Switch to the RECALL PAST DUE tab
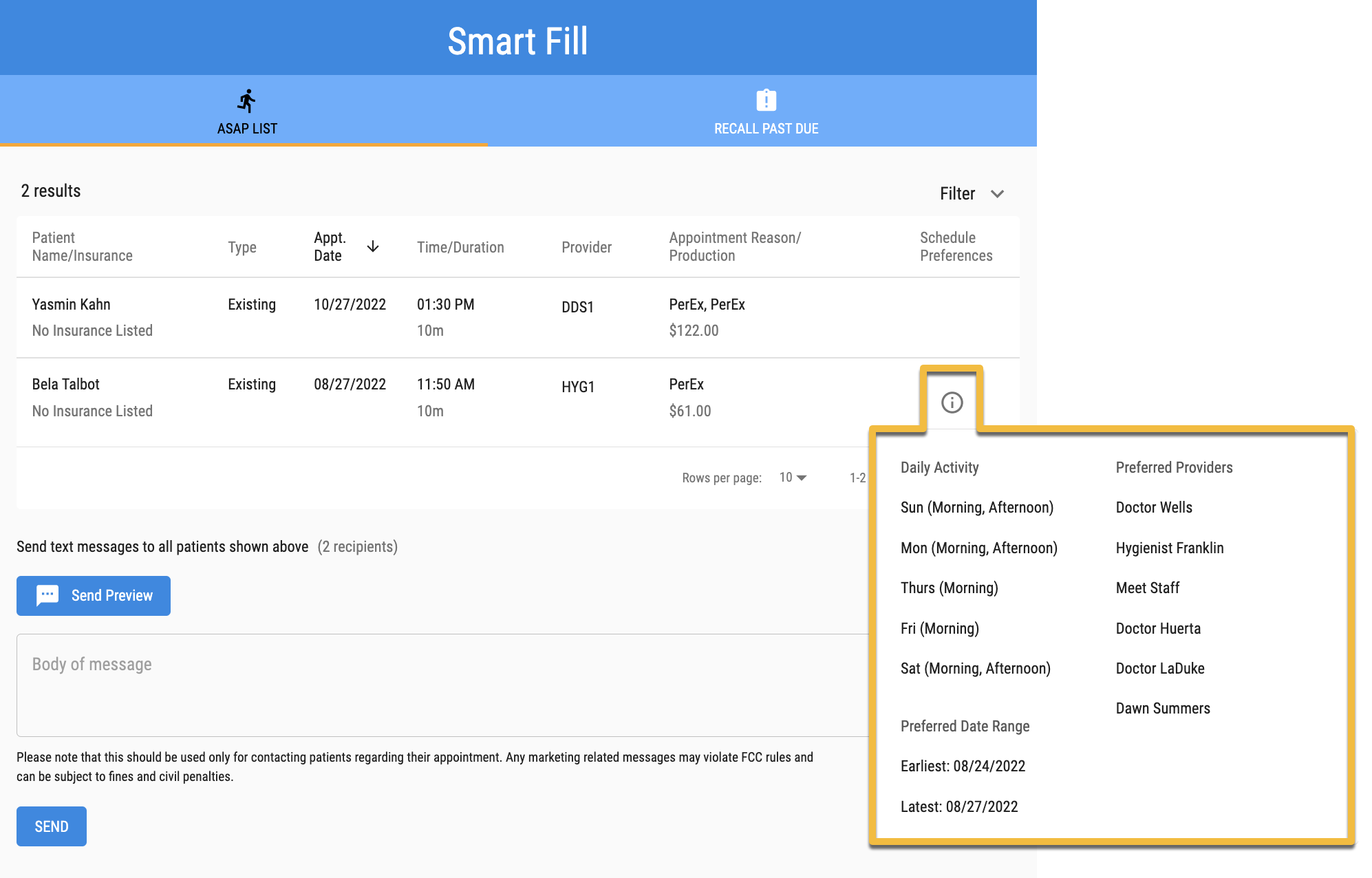The image size is (1372, 878). pos(766,128)
